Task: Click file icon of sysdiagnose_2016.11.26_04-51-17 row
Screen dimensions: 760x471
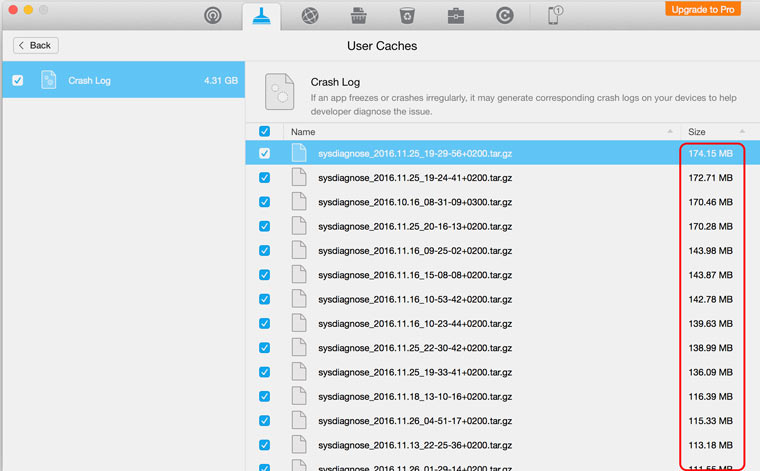Action: 299,421
